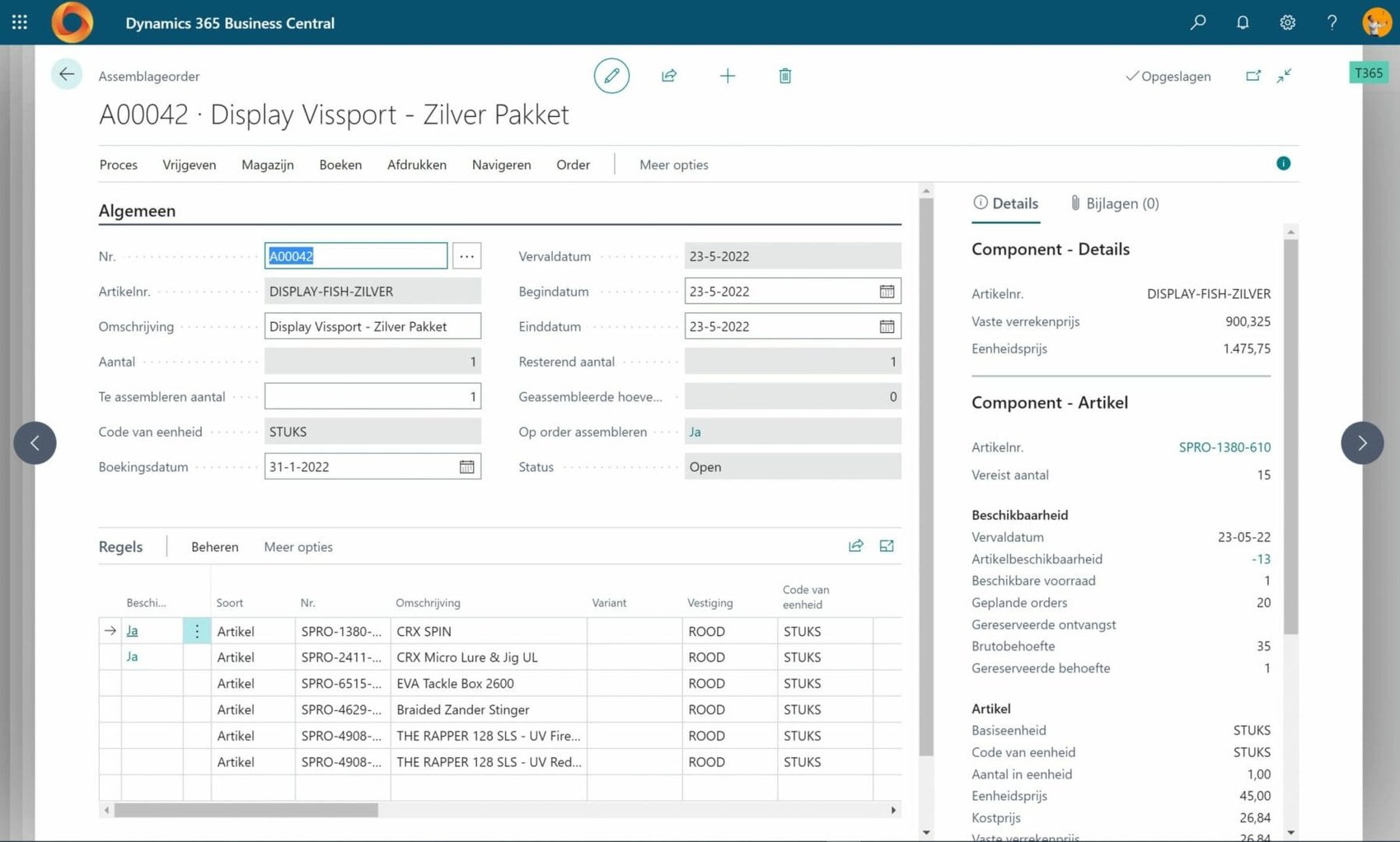Share the assembly order from the header
This screenshot has height=842, width=1400.
[x=669, y=76]
